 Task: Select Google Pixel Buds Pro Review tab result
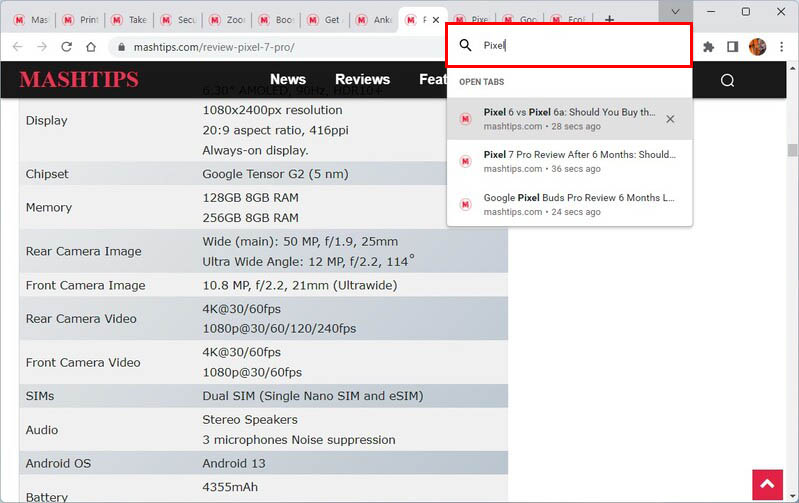pos(569,204)
